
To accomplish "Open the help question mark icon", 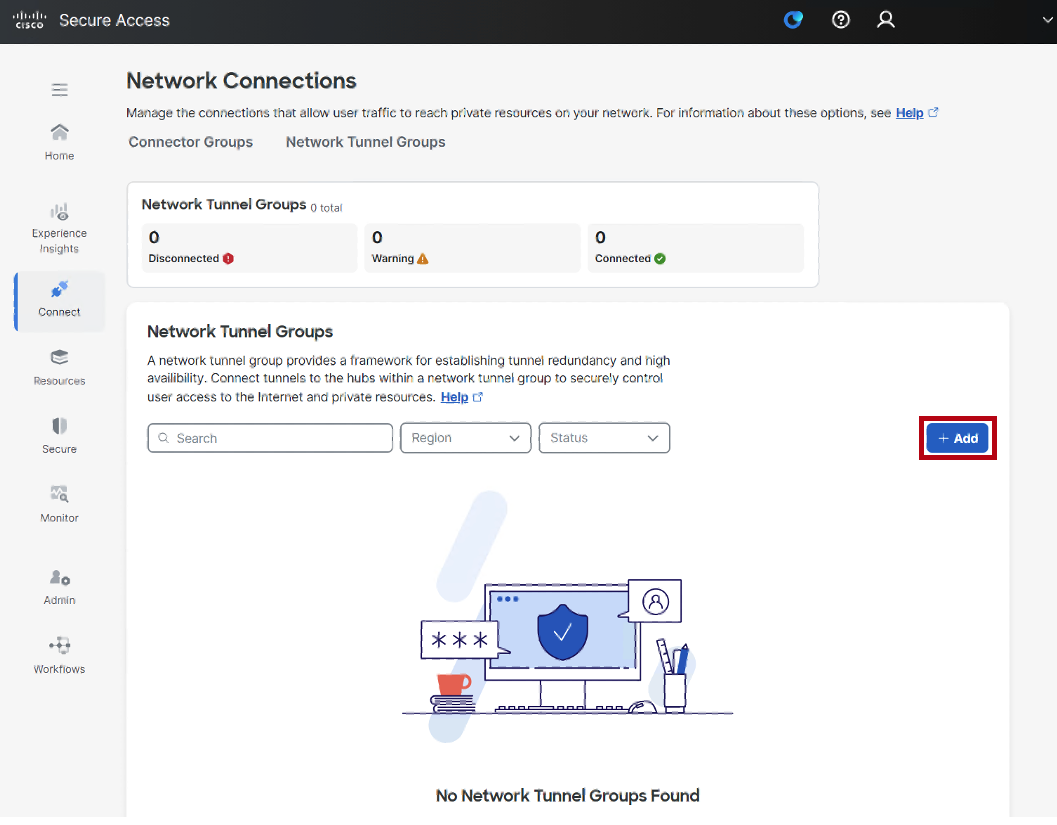I will click(x=841, y=20).
